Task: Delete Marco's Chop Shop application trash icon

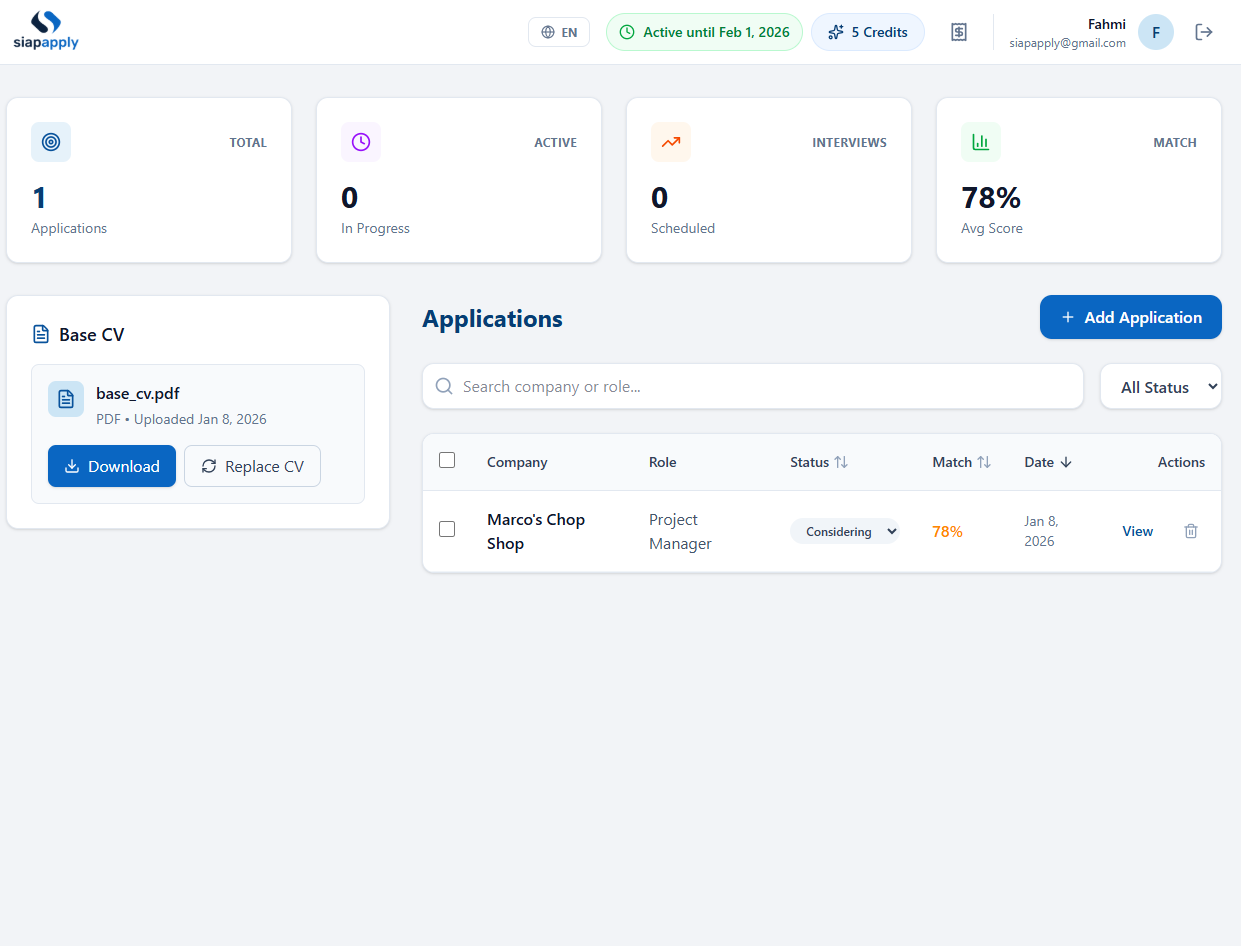Action: 1191,531
